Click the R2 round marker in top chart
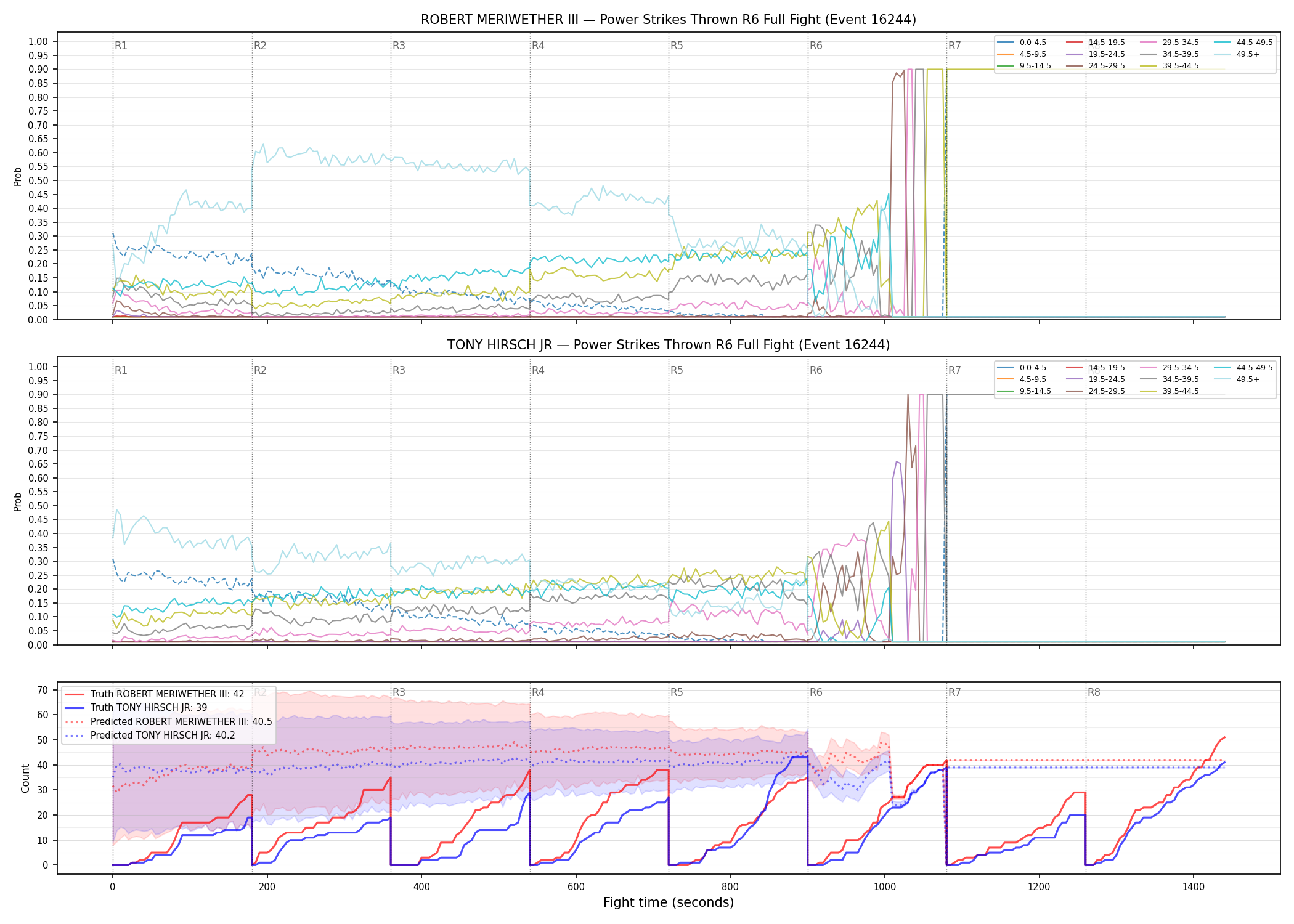 [260, 46]
